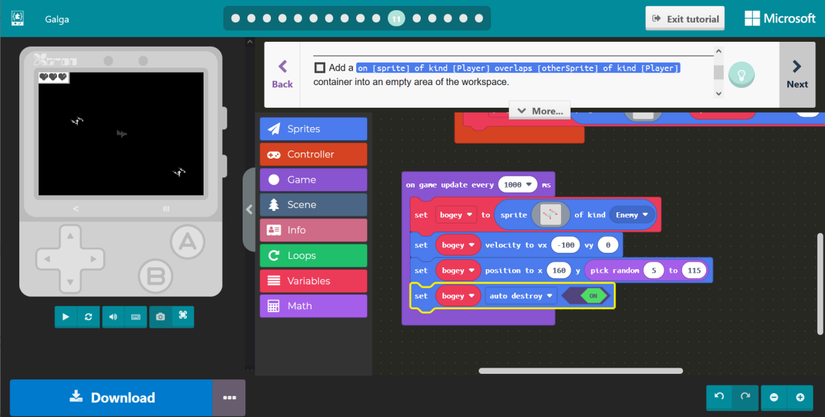Click the tutorial text scroll-up arrow
The image size is (825, 417).
point(719,52)
